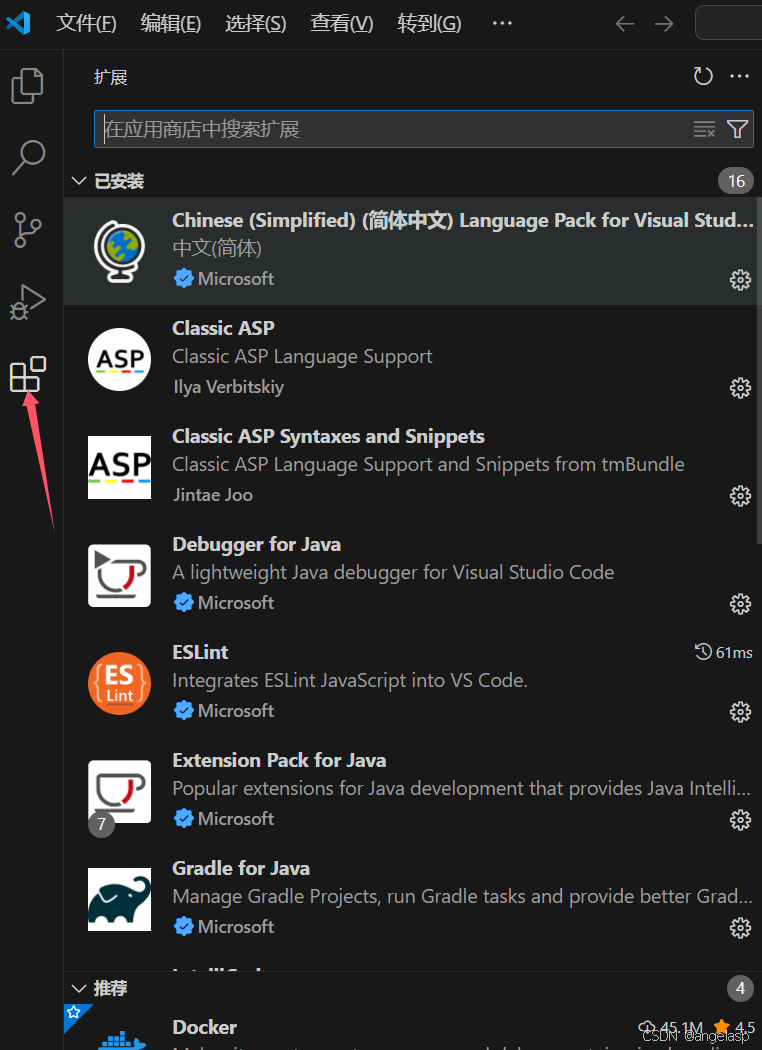762x1050 pixels.
Task: Open the 转到(G) menu
Action: pos(429,23)
